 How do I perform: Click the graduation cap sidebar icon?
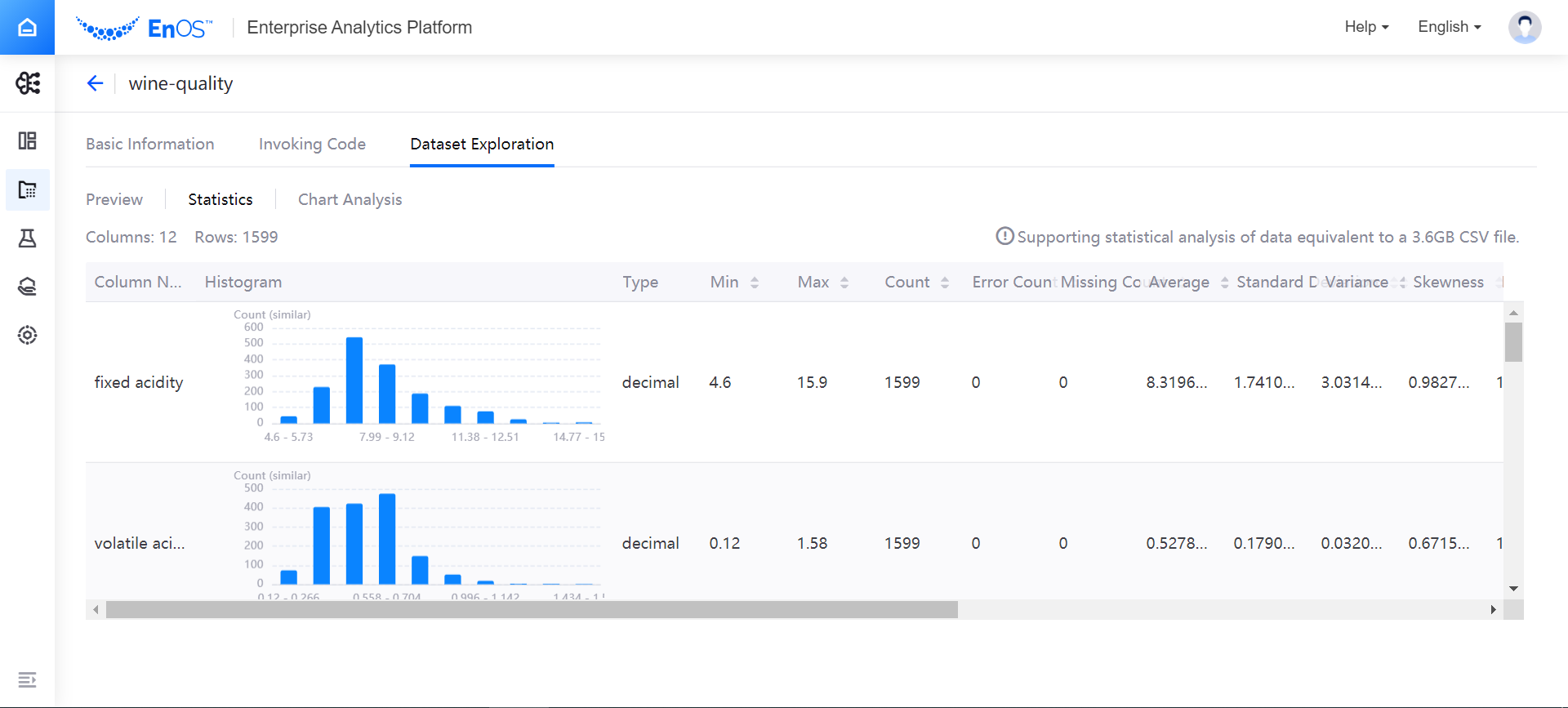coord(27,287)
